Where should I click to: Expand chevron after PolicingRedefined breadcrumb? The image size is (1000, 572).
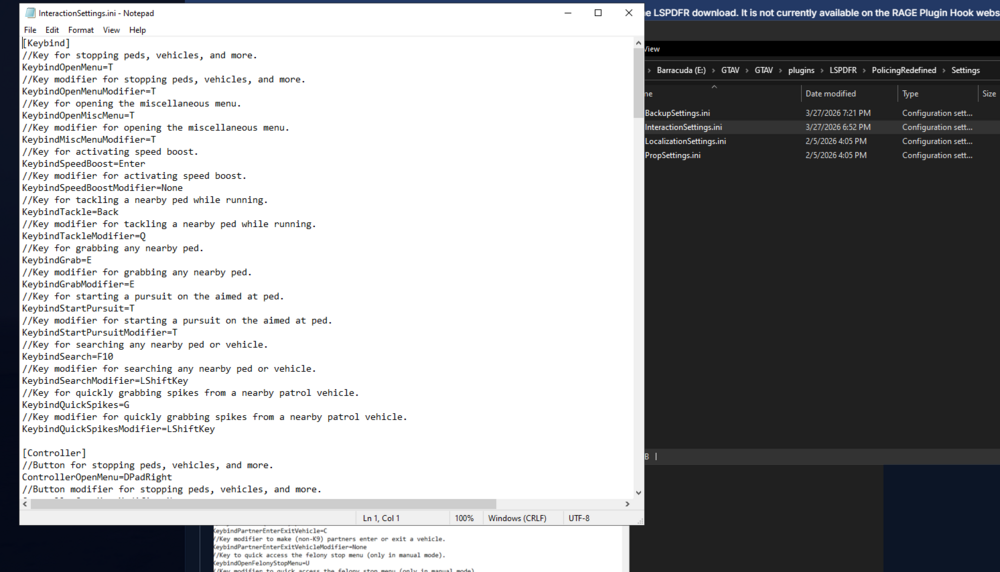pyautogui.click(x=944, y=70)
